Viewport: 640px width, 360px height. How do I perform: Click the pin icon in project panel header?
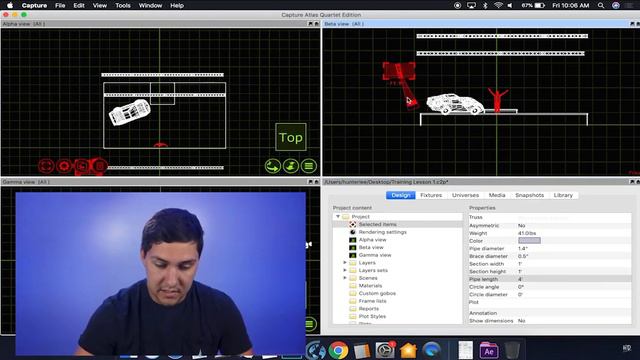coord(632,182)
